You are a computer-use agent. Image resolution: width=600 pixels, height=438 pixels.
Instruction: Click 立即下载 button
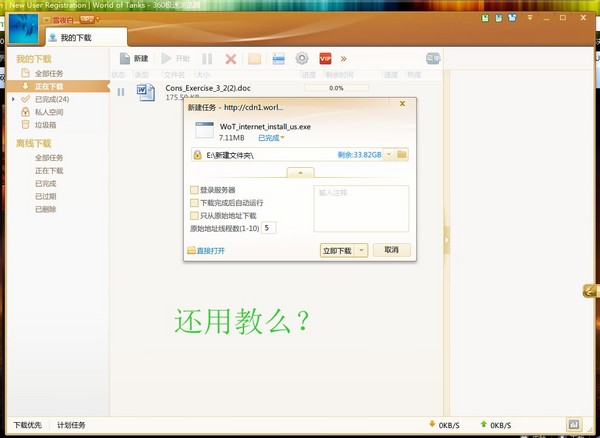337,251
